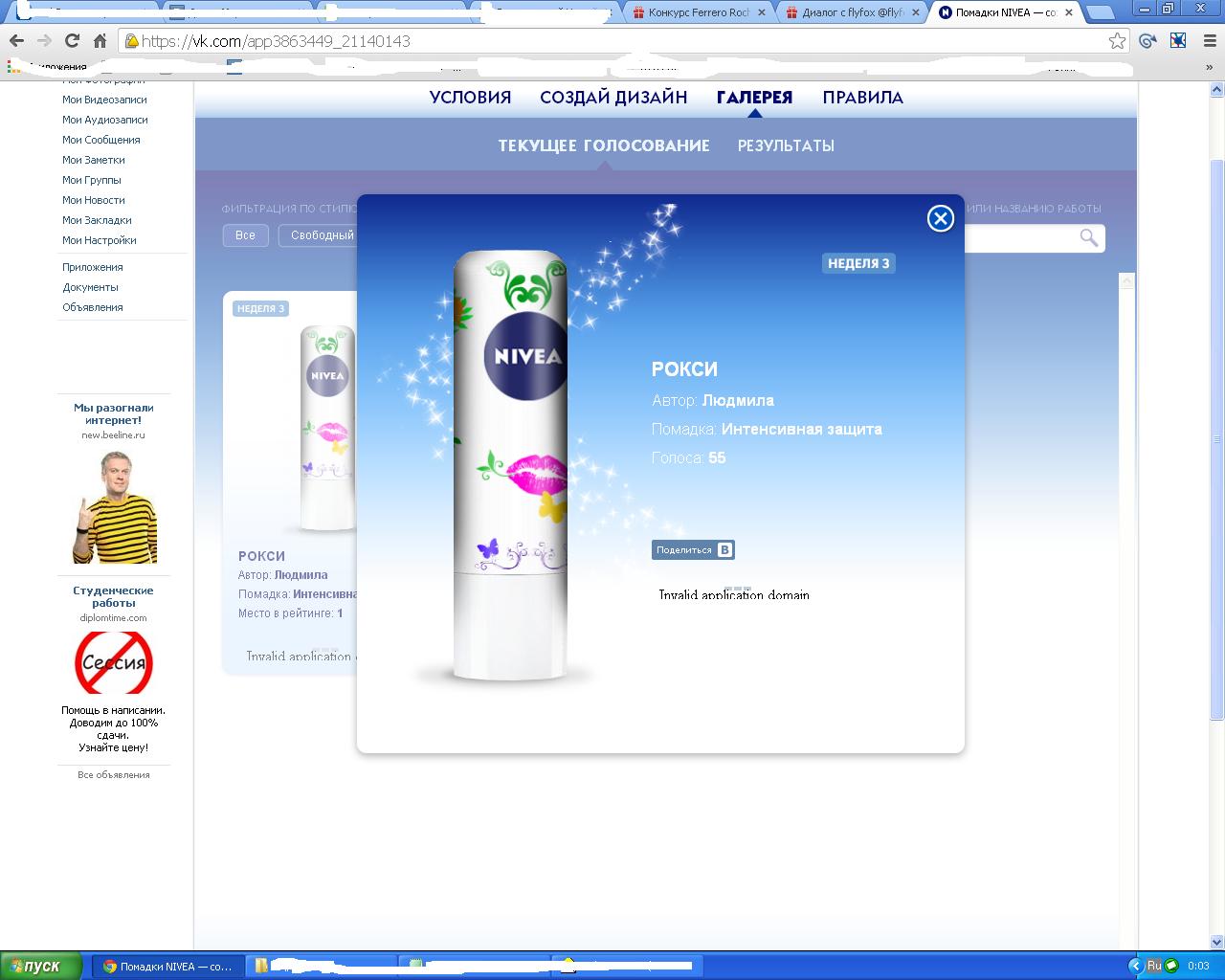
Task: Open Мои Группы in sidebar
Action: 91,180
